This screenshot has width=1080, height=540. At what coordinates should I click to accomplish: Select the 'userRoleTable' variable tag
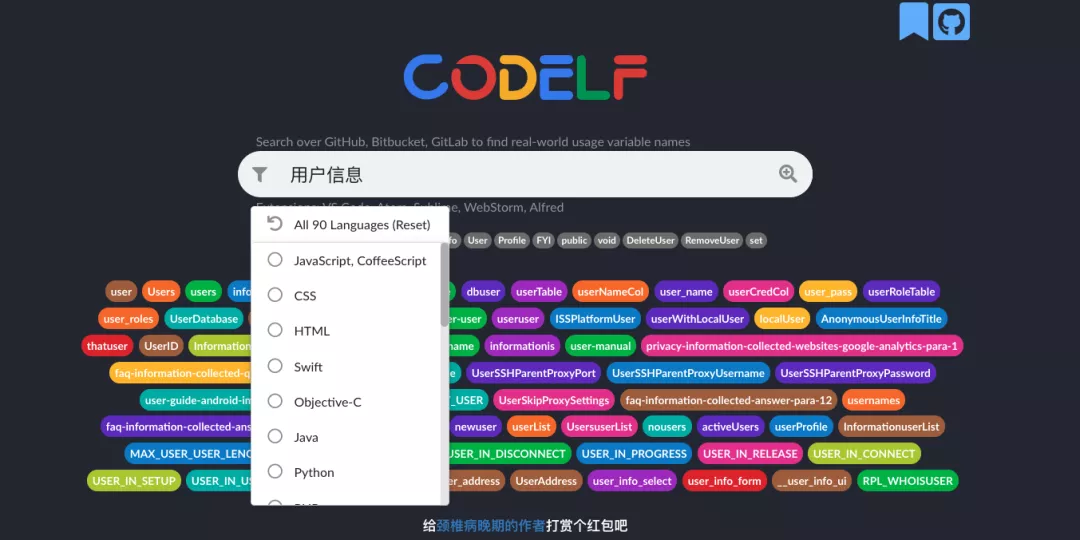coord(901,291)
